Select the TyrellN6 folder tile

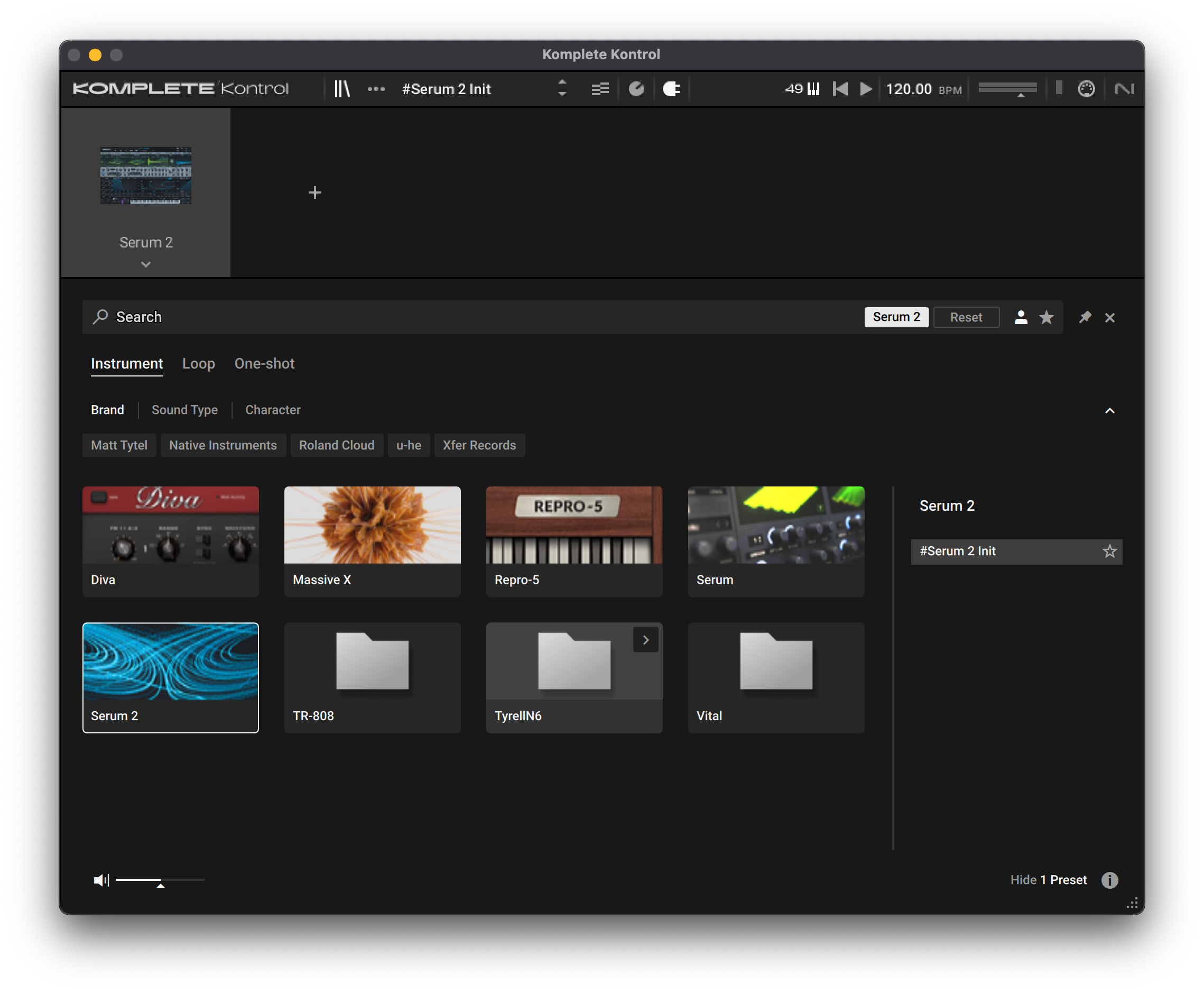click(574, 677)
